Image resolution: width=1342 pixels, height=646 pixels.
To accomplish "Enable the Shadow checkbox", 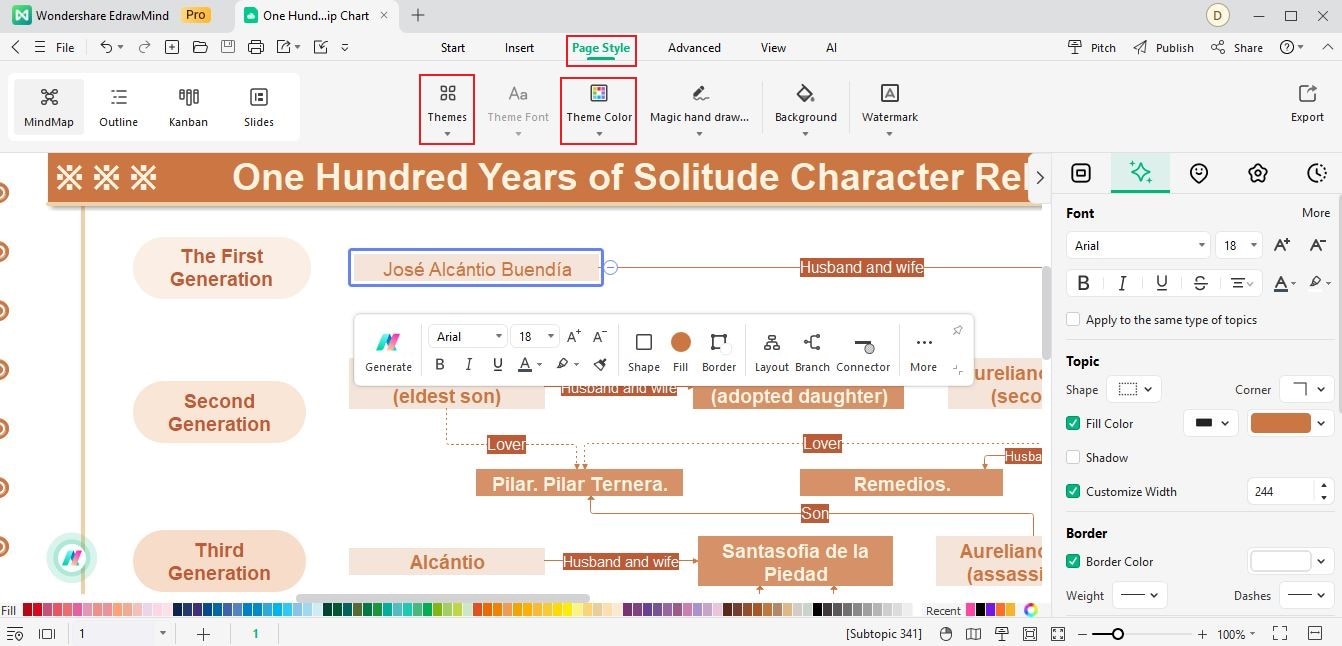I will [1073, 457].
